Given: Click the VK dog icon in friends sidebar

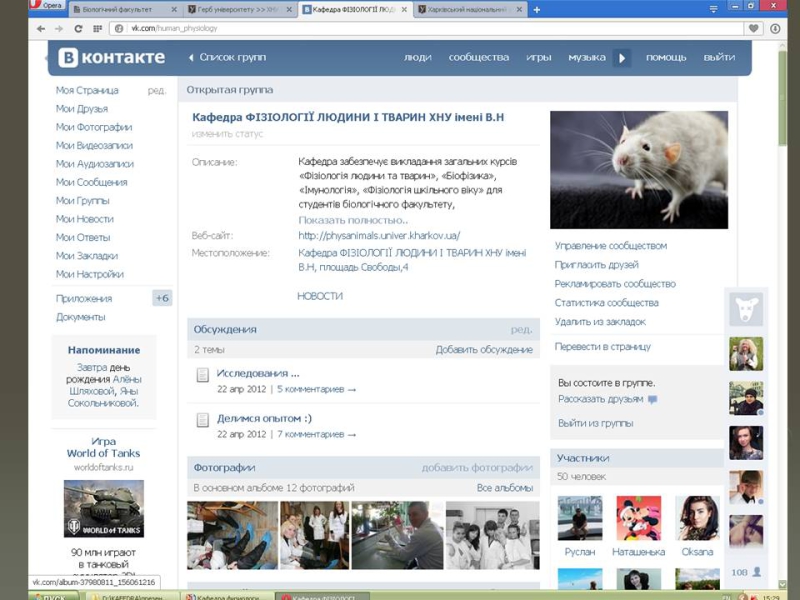Looking at the screenshot, I should pos(746,309).
